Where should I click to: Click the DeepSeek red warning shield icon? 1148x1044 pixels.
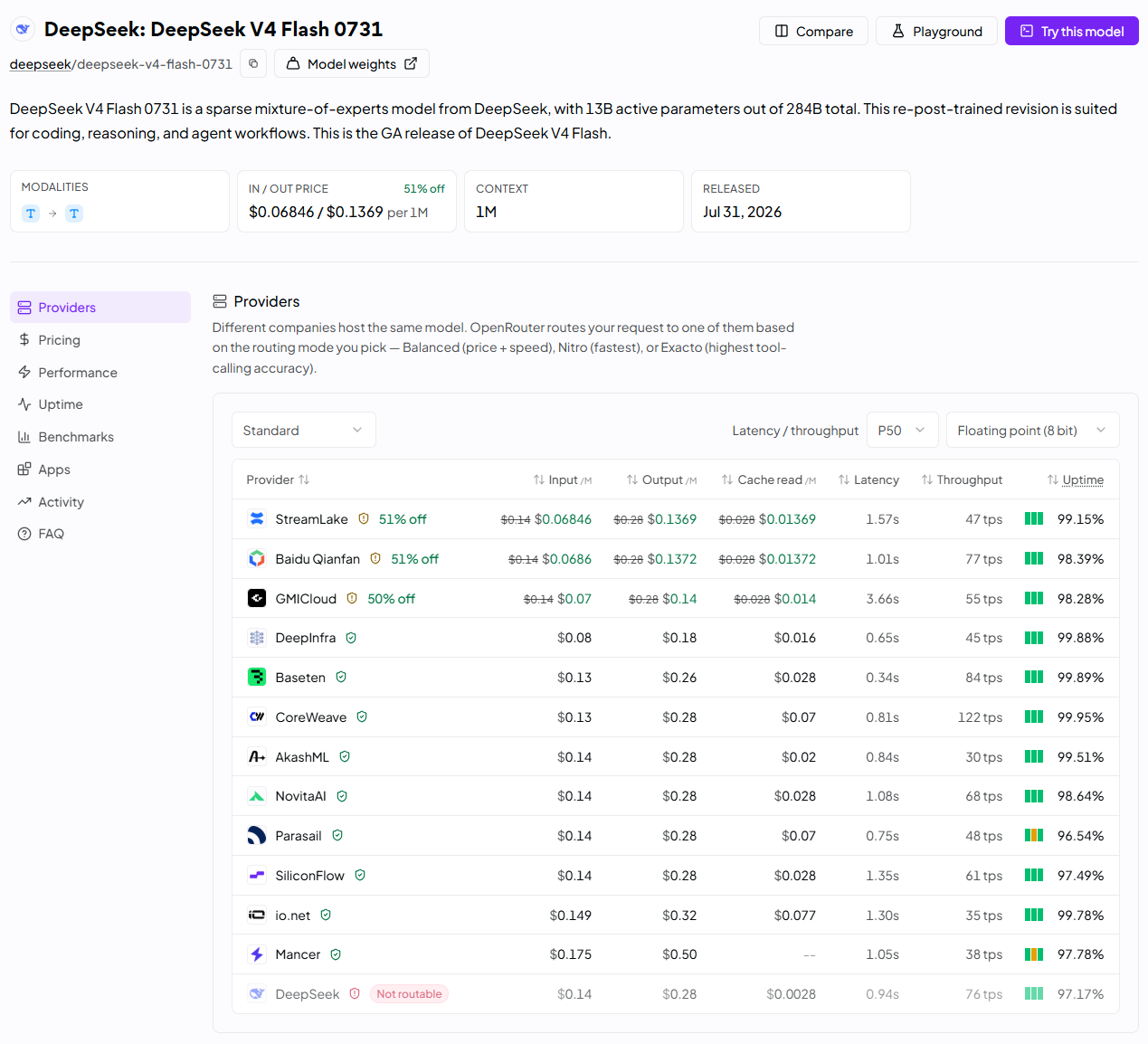(355, 994)
